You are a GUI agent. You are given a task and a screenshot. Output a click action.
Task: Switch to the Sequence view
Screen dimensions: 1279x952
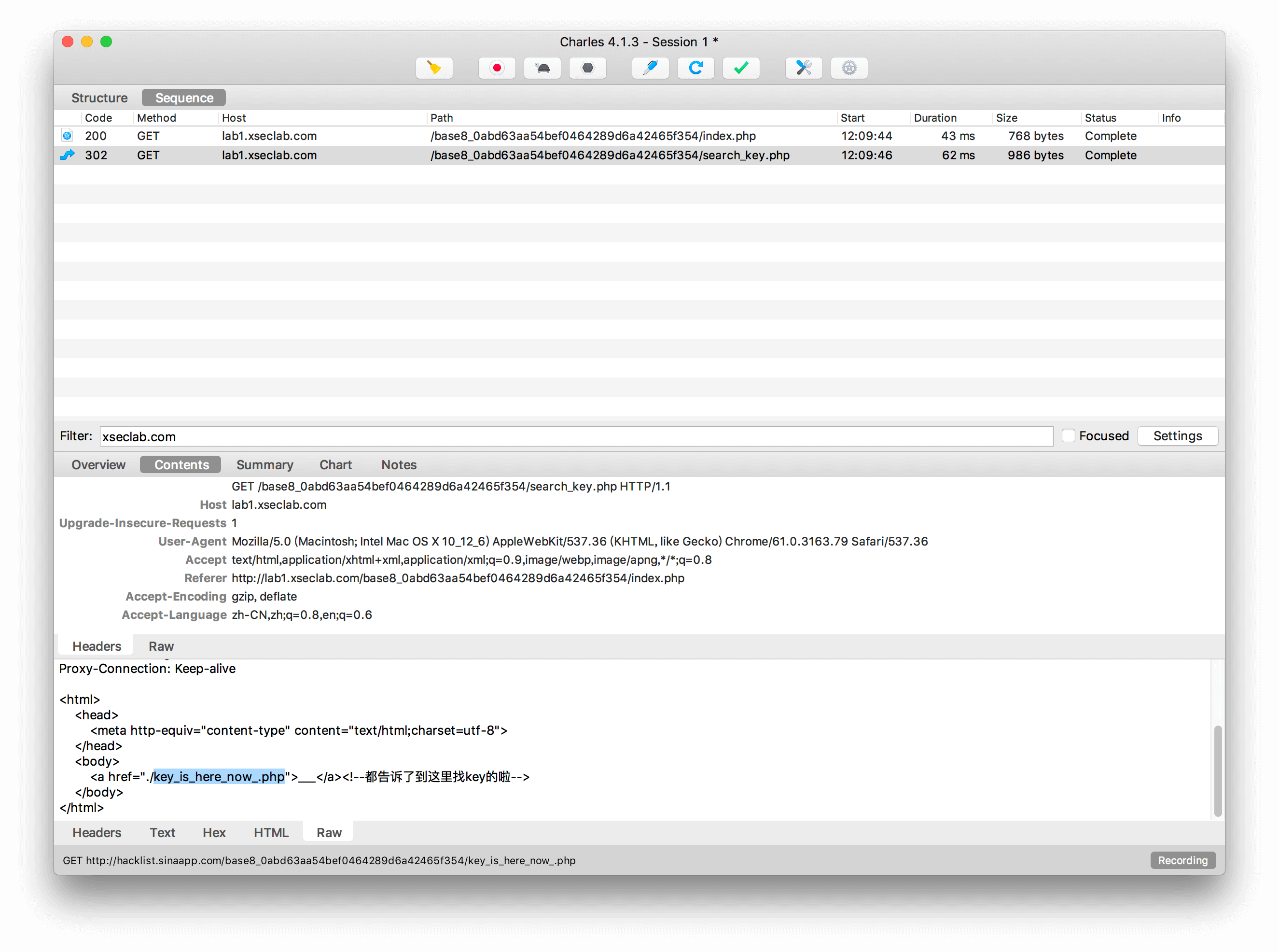[184, 98]
